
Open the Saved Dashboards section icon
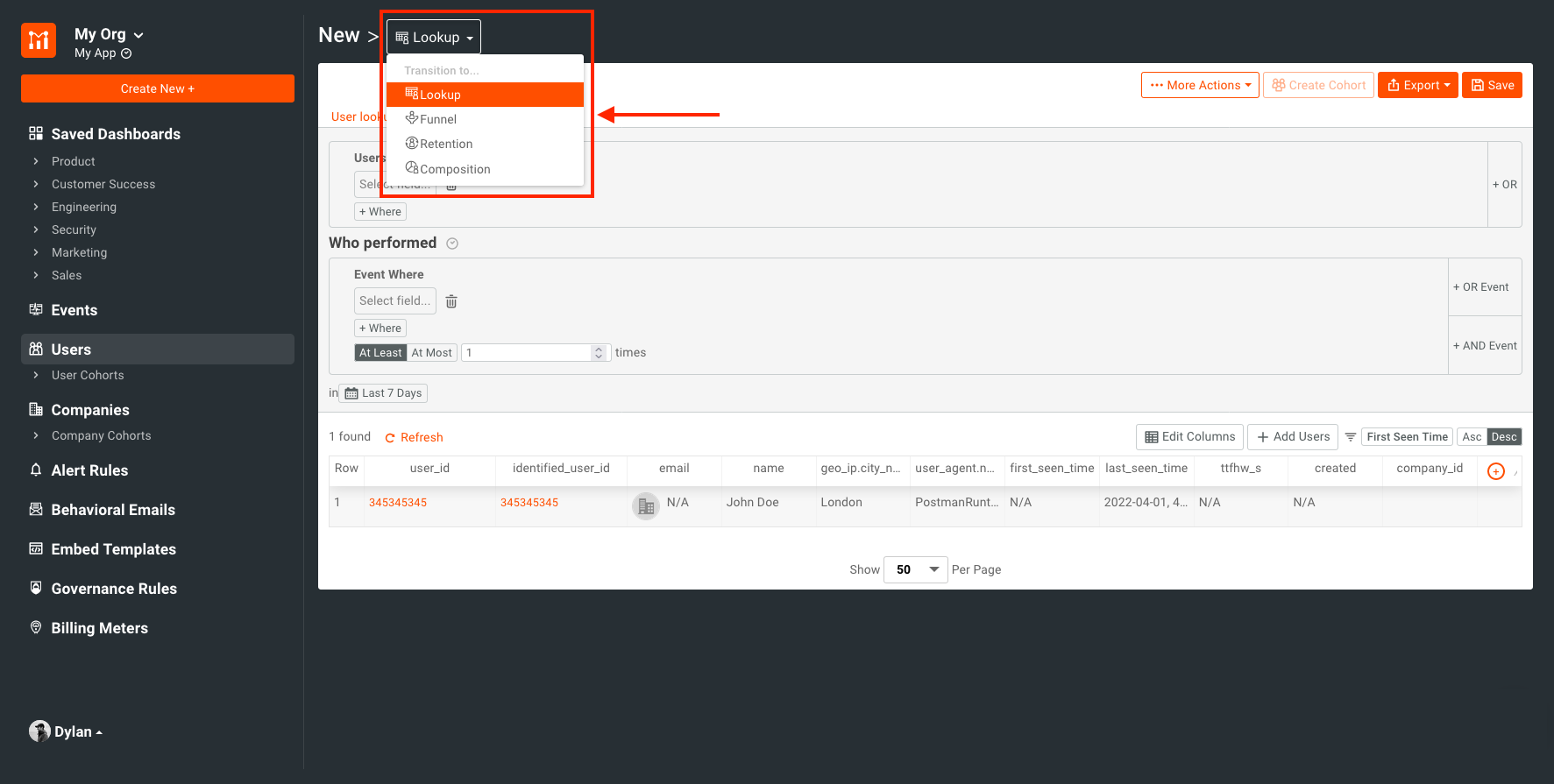coord(36,133)
